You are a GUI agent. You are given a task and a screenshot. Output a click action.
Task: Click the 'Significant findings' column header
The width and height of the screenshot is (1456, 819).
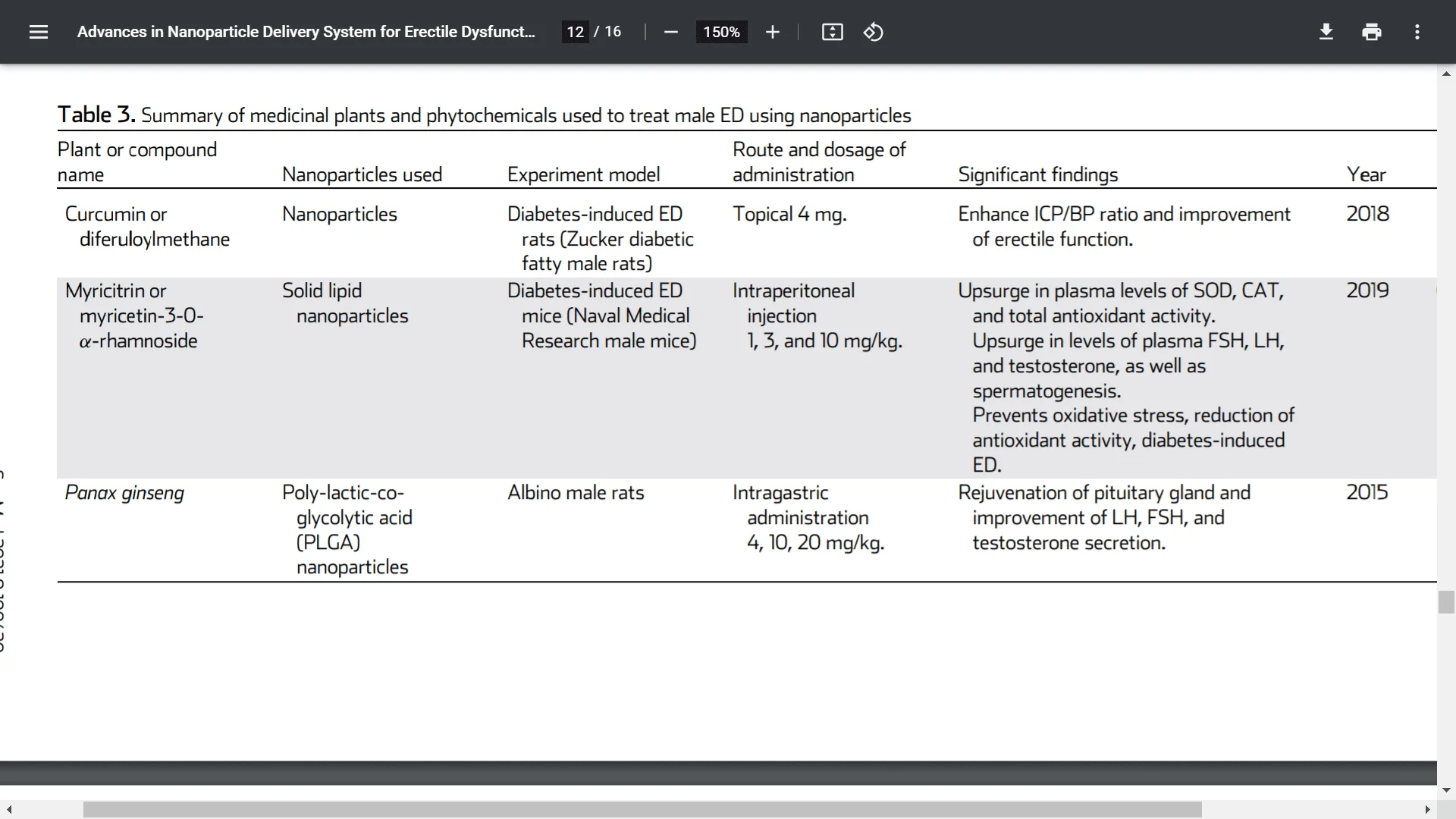[1037, 174]
